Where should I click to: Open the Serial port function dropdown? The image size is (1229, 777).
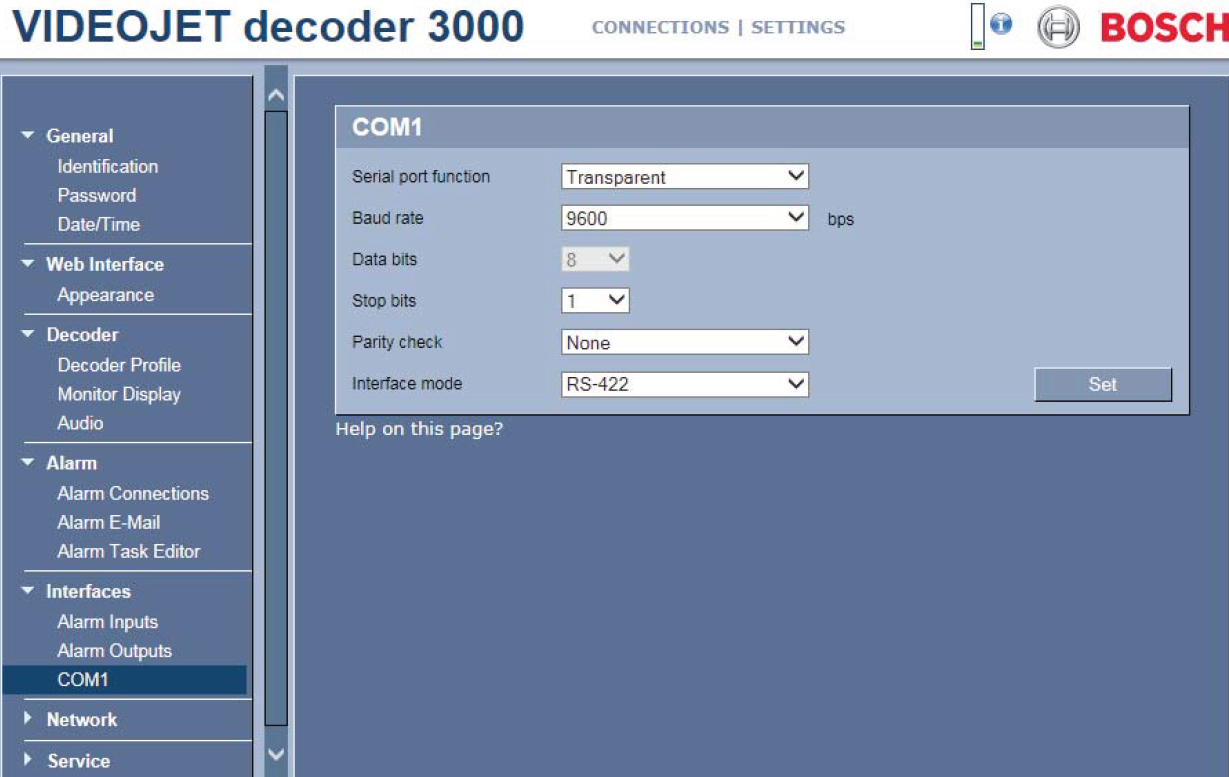(x=684, y=177)
